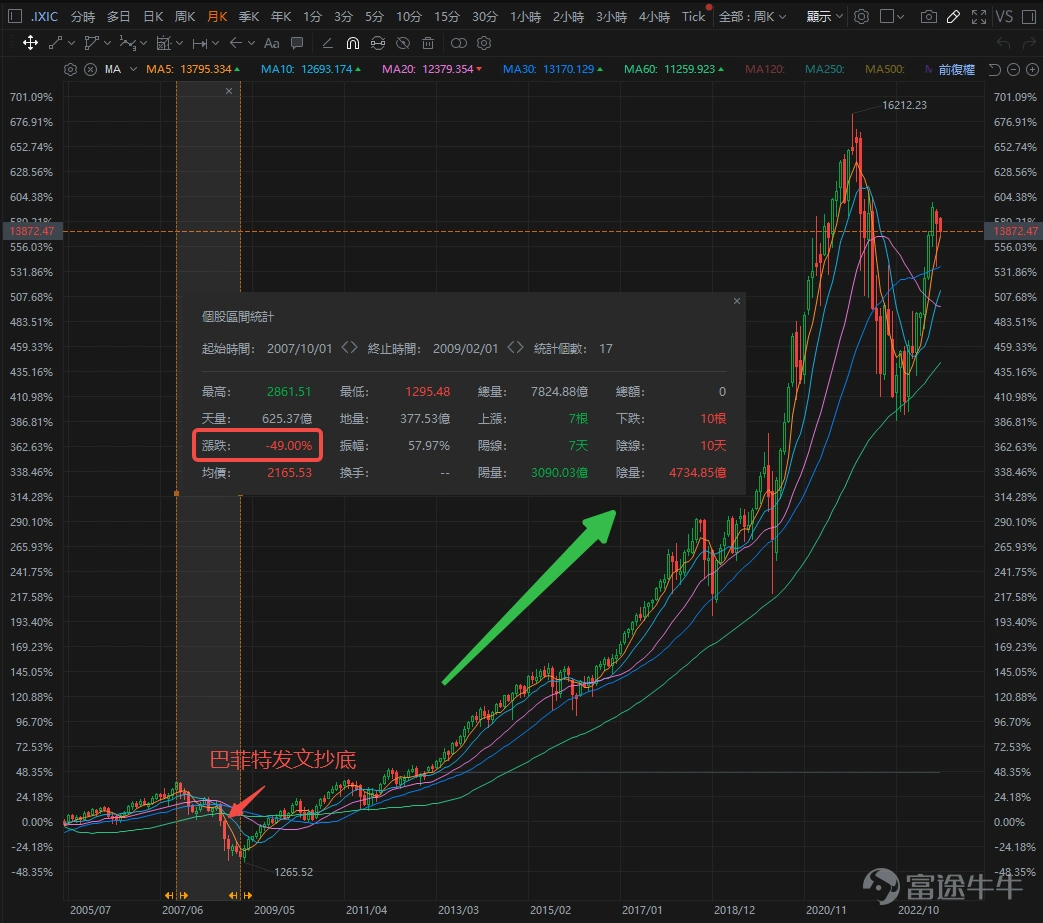This screenshot has width=1043, height=923.
Task: Switch to the 年K yearly chart tab
Action: tap(281, 17)
